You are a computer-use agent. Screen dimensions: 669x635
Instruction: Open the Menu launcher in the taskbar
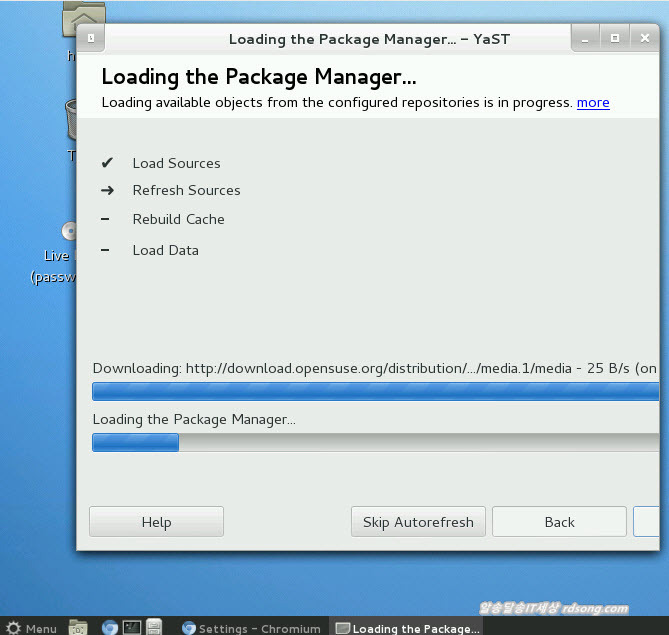pyautogui.click(x=30, y=628)
